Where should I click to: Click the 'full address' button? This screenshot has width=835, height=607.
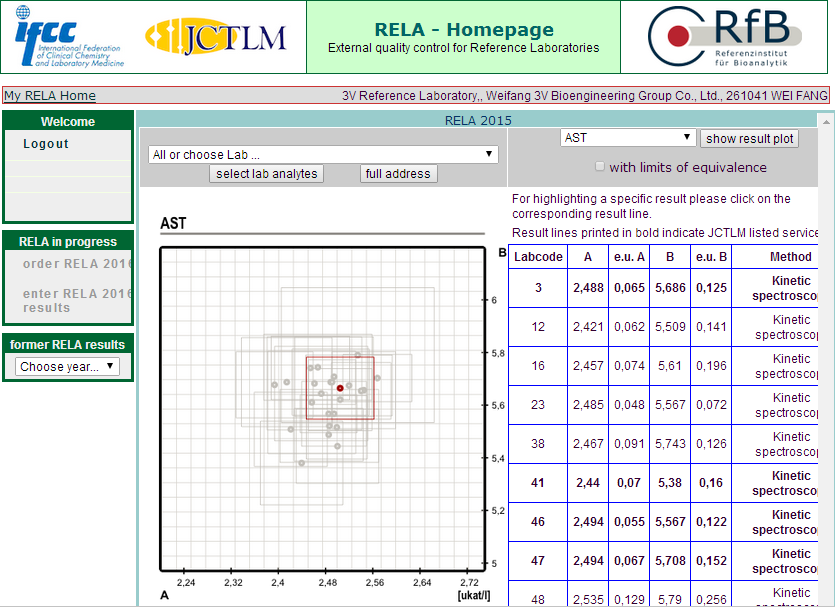398,174
